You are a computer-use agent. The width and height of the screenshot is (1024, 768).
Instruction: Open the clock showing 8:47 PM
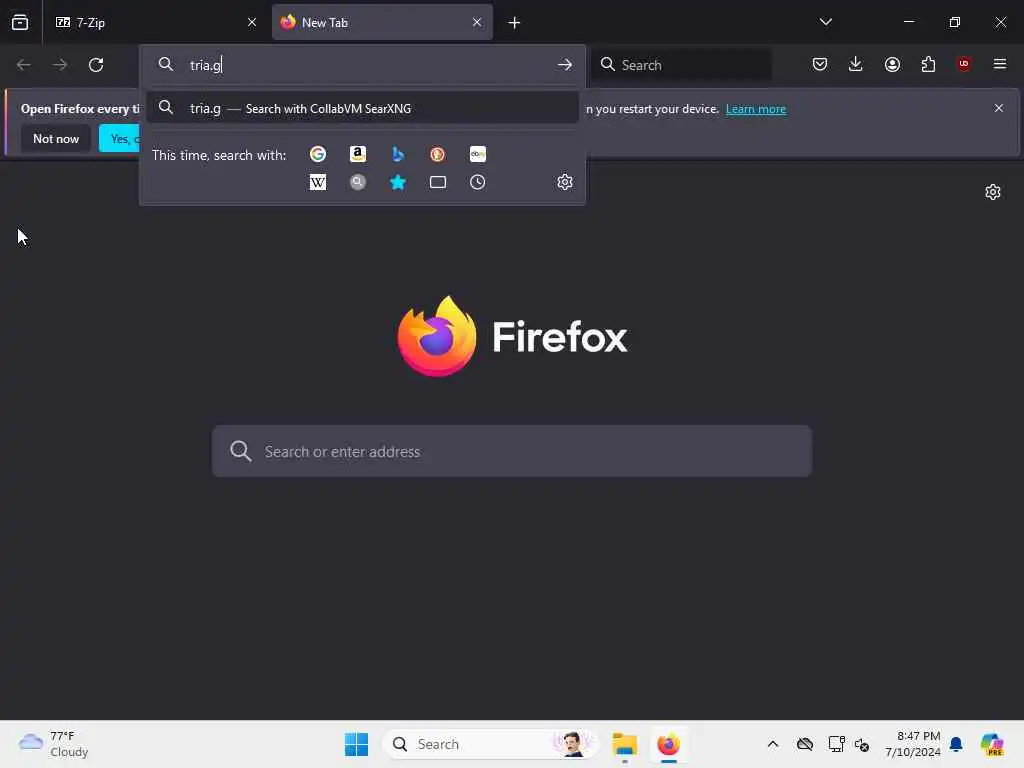coord(912,744)
